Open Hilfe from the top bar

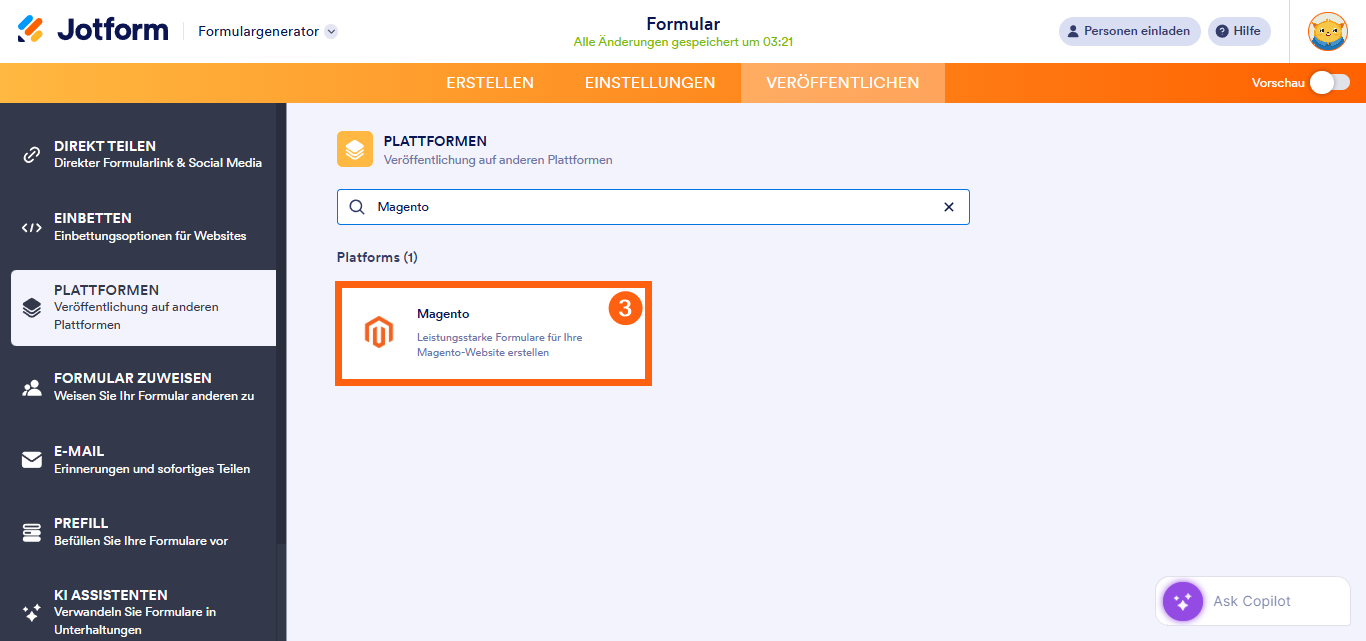pos(1238,31)
